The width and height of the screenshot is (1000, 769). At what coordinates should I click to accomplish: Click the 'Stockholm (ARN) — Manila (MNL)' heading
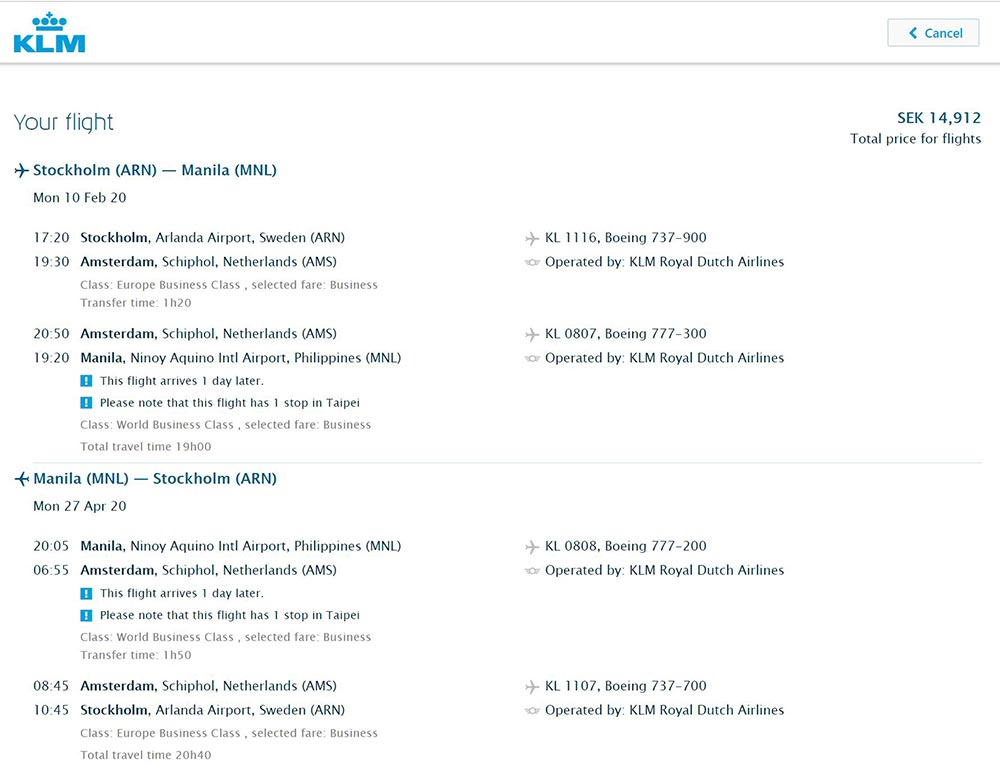point(154,170)
